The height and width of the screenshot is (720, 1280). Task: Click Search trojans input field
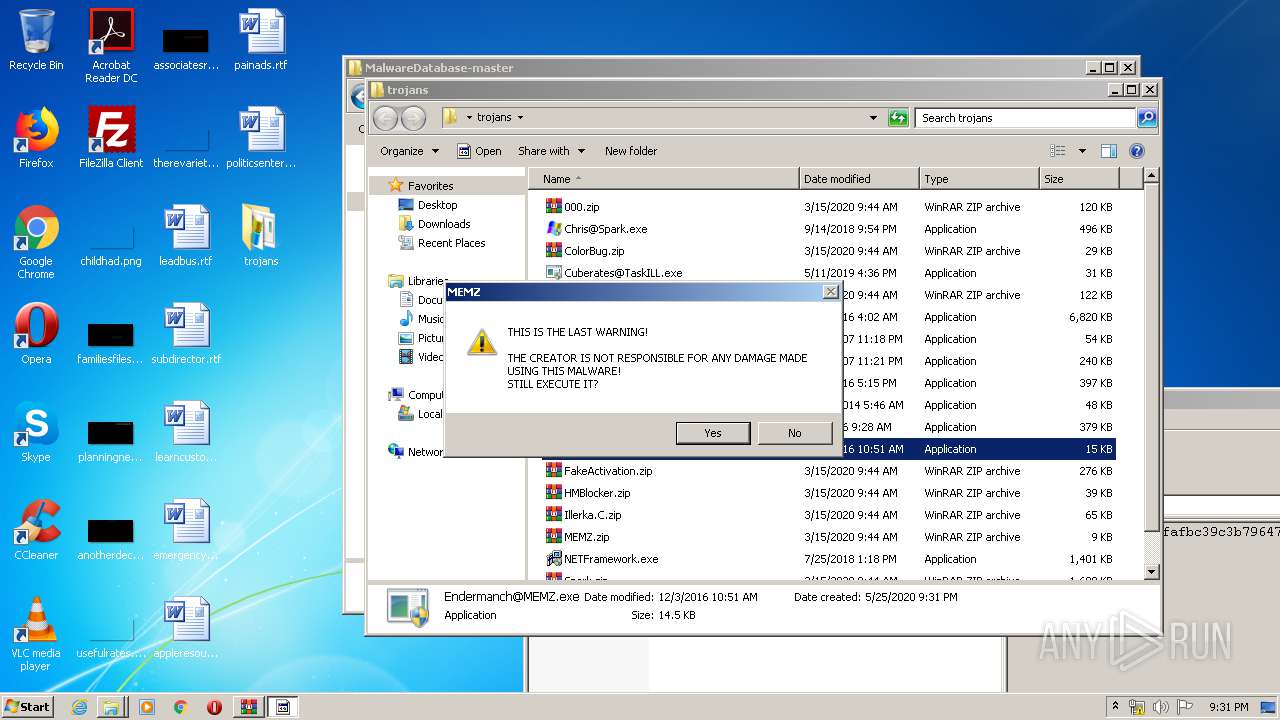[x=1026, y=118]
